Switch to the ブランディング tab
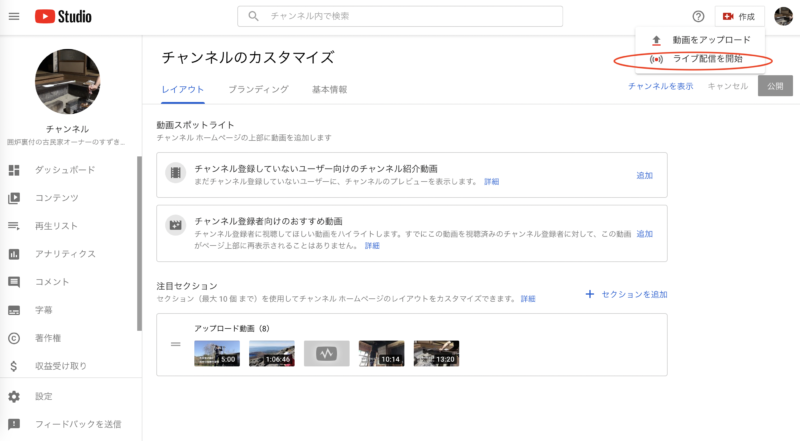The image size is (800, 441). (259, 89)
